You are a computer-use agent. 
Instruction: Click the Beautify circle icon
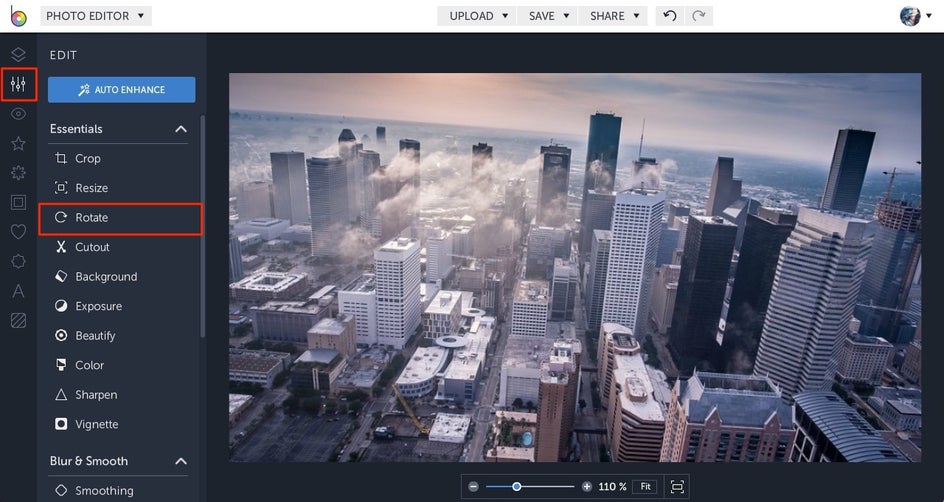[x=61, y=335]
